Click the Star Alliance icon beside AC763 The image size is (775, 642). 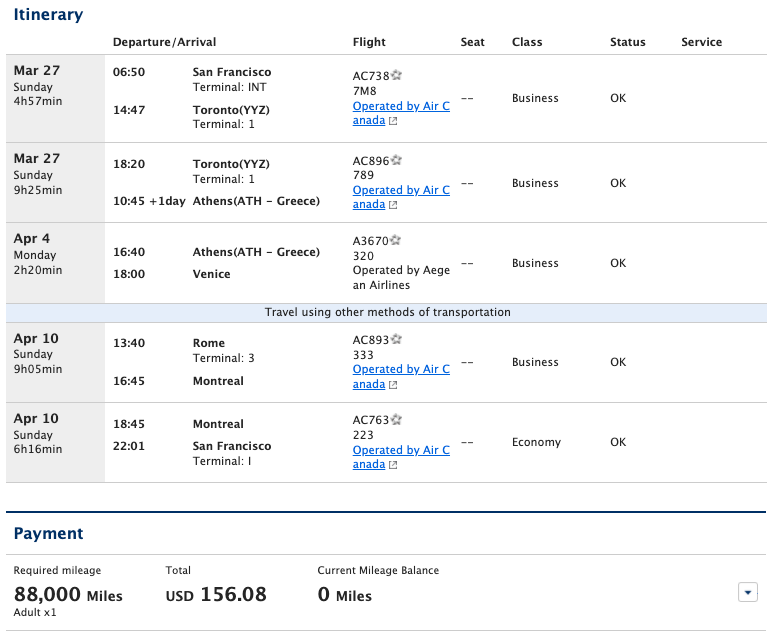[x=396, y=420]
